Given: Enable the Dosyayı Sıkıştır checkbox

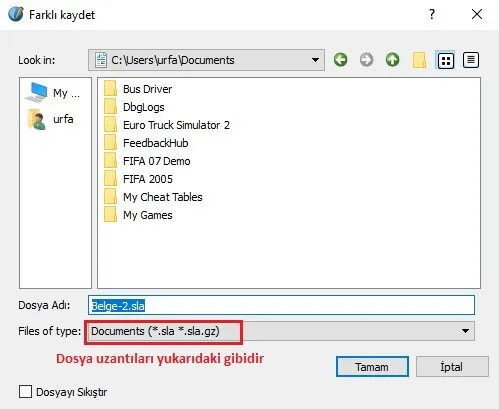Looking at the screenshot, I should (x=25, y=392).
